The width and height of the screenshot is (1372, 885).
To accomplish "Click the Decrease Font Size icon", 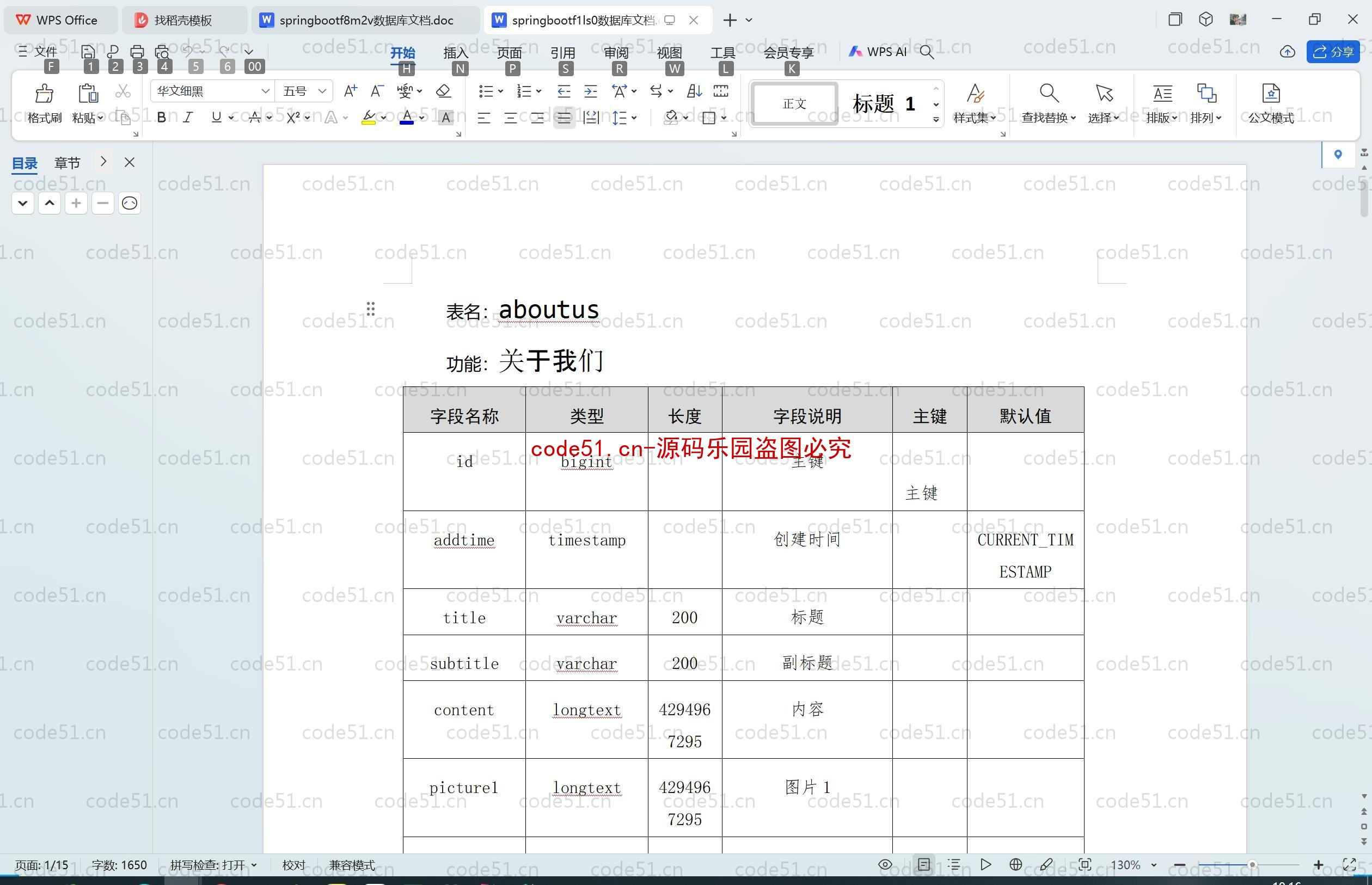I will pyautogui.click(x=376, y=91).
